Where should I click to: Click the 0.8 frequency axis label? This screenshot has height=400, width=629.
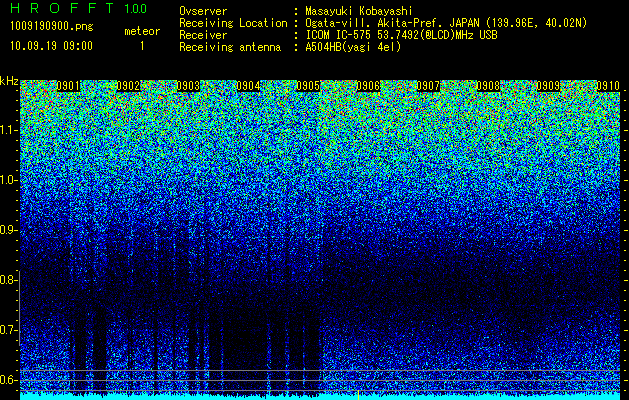[x=8, y=280]
